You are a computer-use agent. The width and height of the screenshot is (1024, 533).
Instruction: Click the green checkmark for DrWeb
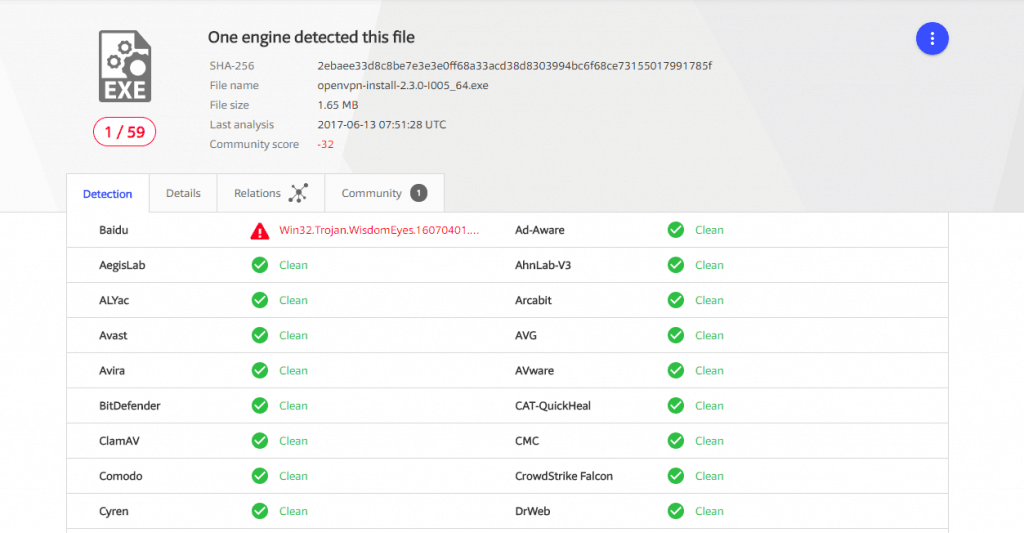click(x=676, y=511)
